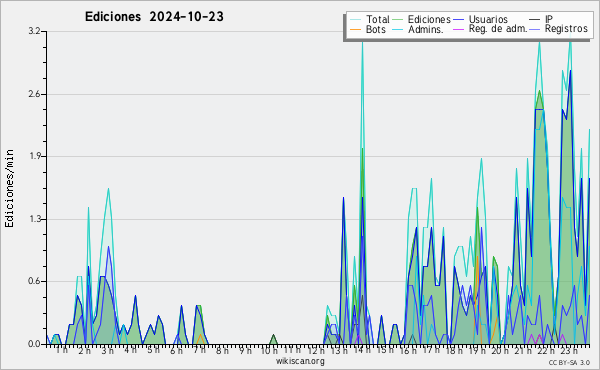Screen dimensions: 600x370
Task: Click the '5 h' X-axis label
Action: [154, 350]
